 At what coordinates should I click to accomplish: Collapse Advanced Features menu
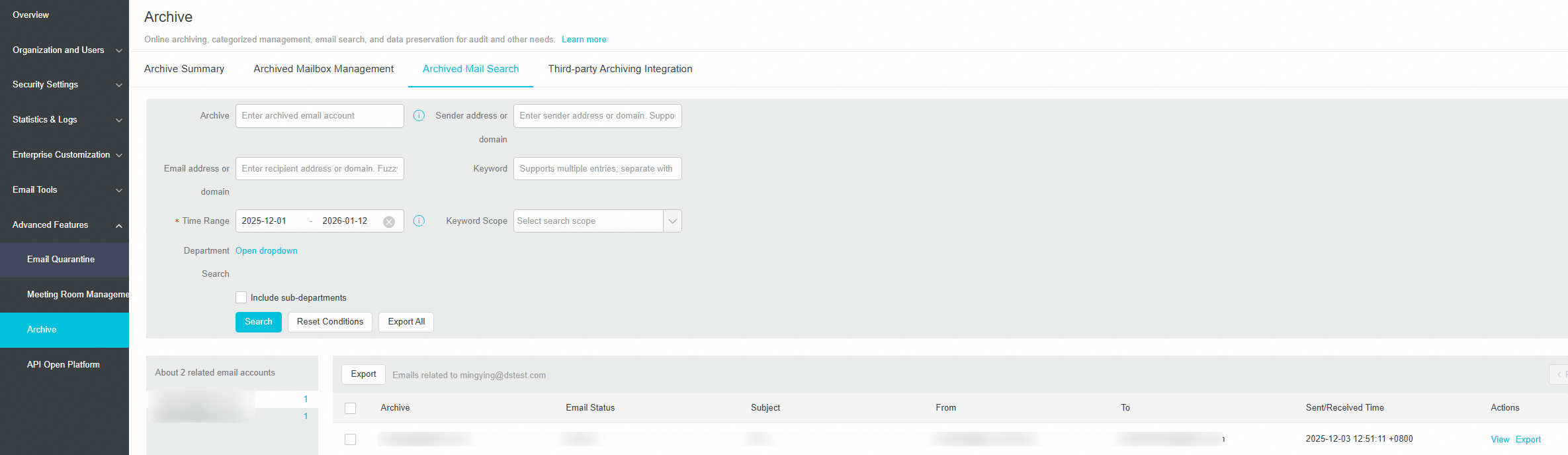pyautogui.click(x=65, y=225)
